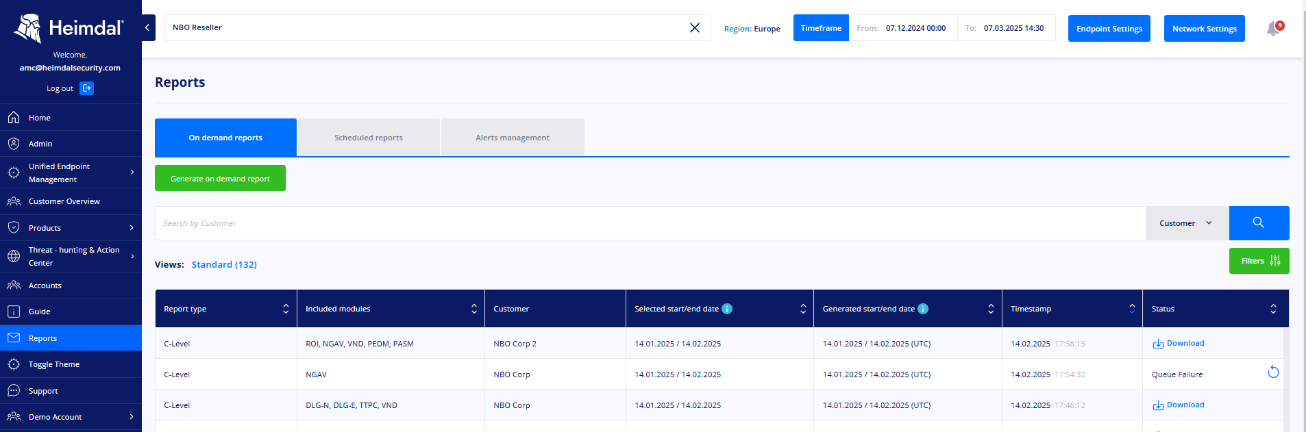Click the Guide icon in sidebar
Viewport: 1306px width, 432px height.
click(14, 311)
